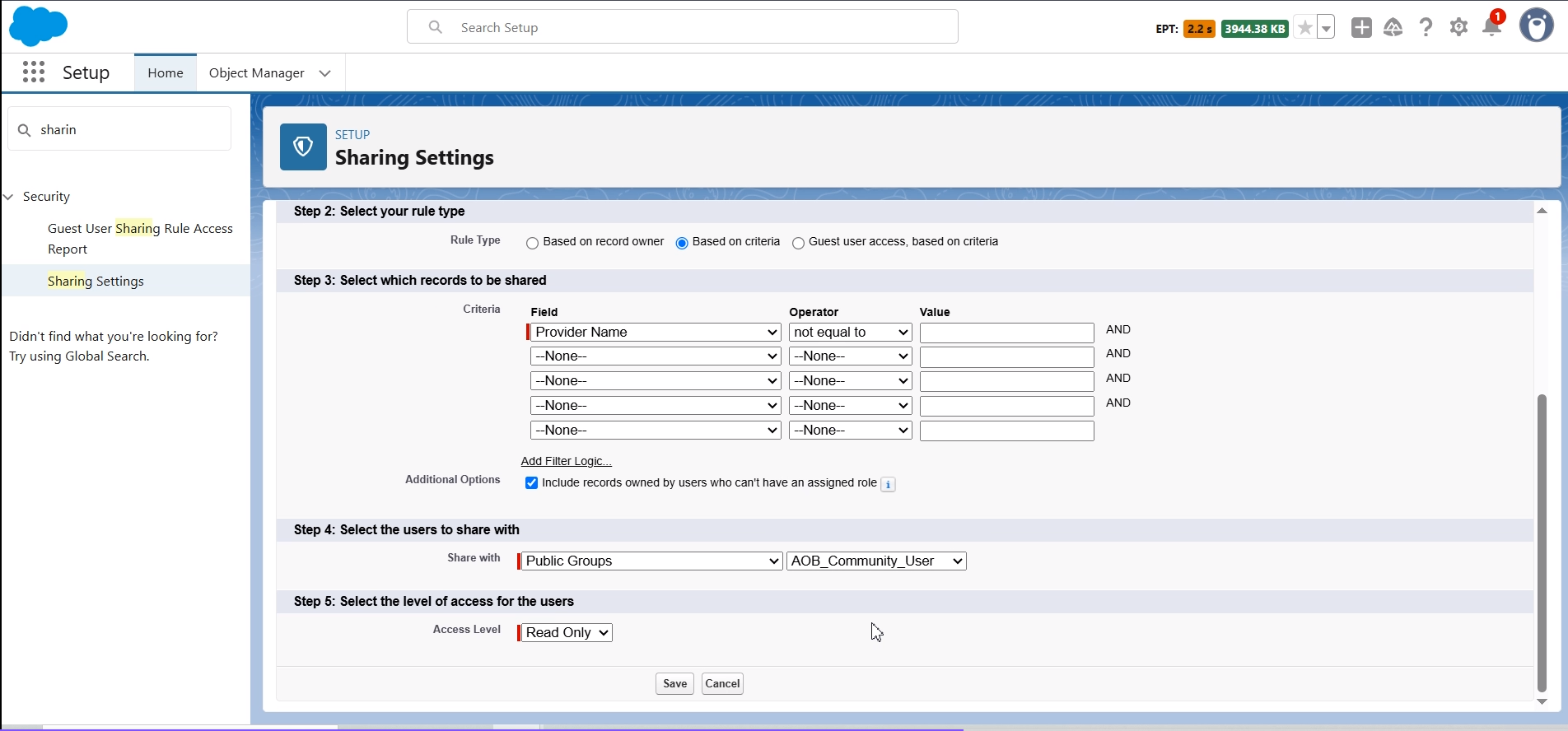Open the Object Manager tab dropdown chevron
The width and height of the screenshot is (1568, 731).
[x=325, y=73]
